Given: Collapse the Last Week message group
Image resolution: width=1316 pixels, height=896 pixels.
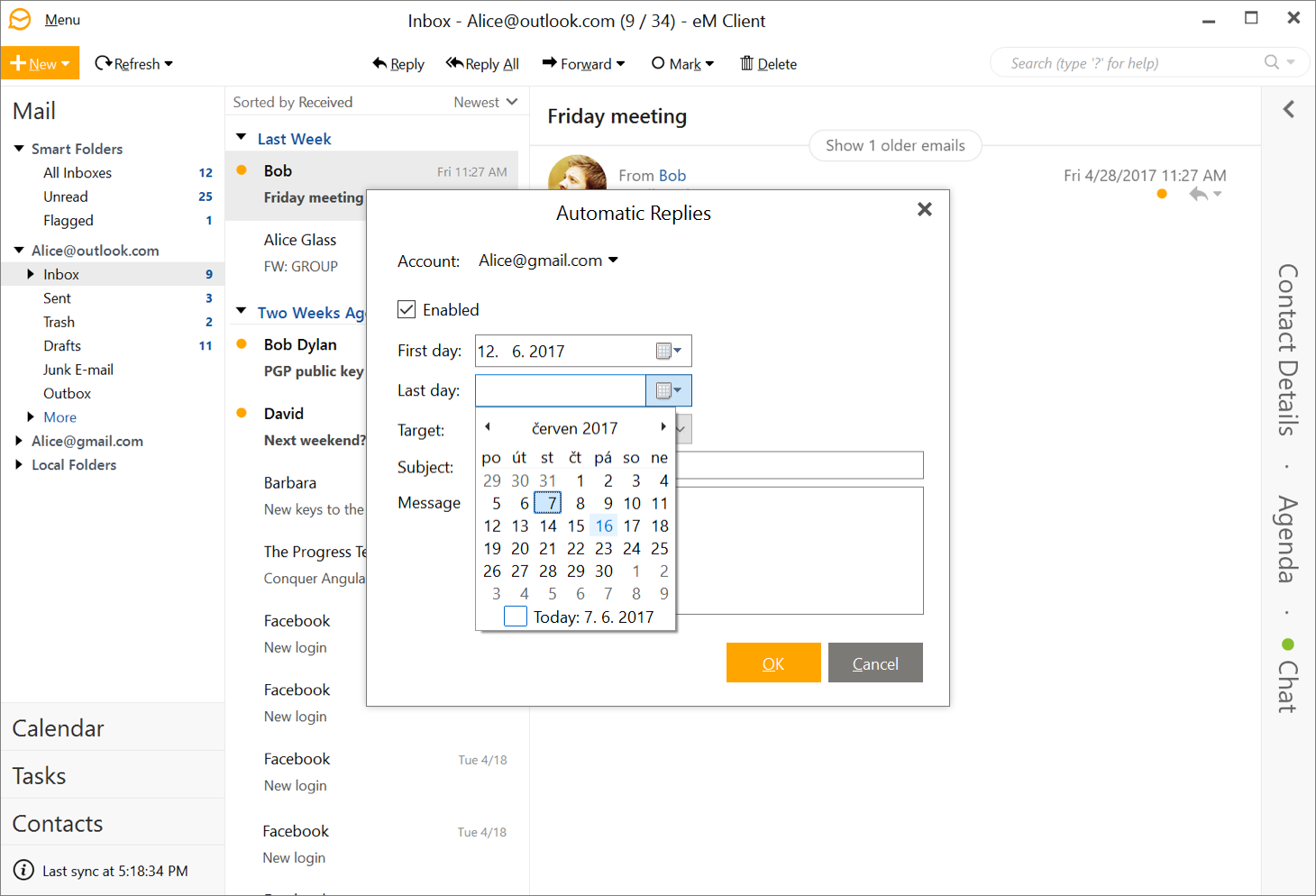Looking at the screenshot, I should point(242,138).
